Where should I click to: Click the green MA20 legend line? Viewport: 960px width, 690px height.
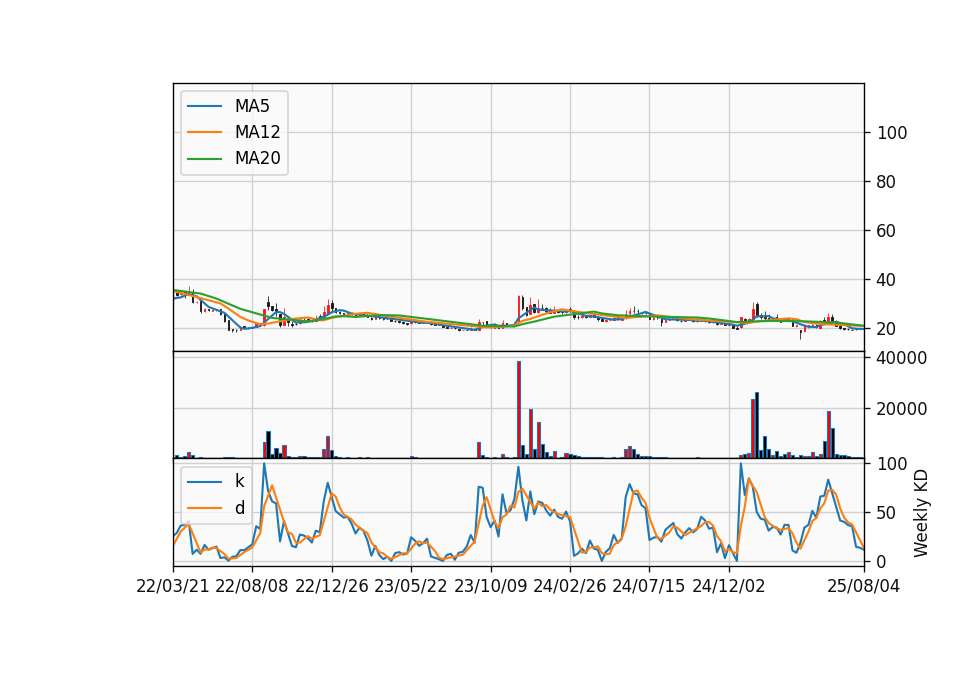[x=204, y=159]
